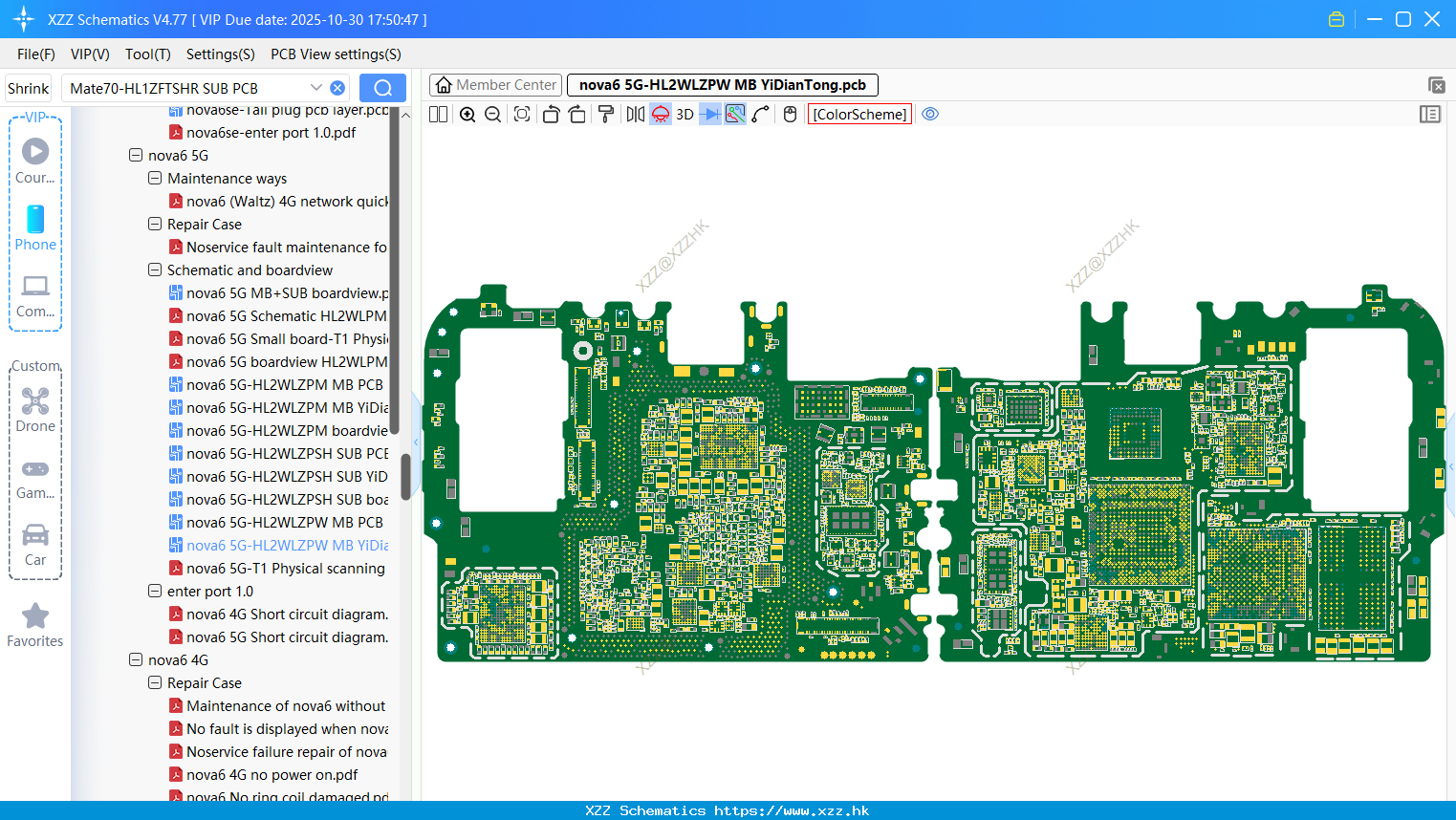The width and height of the screenshot is (1456, 820).
Task: Fit the board to window
Action: click(x=522, y=114)
